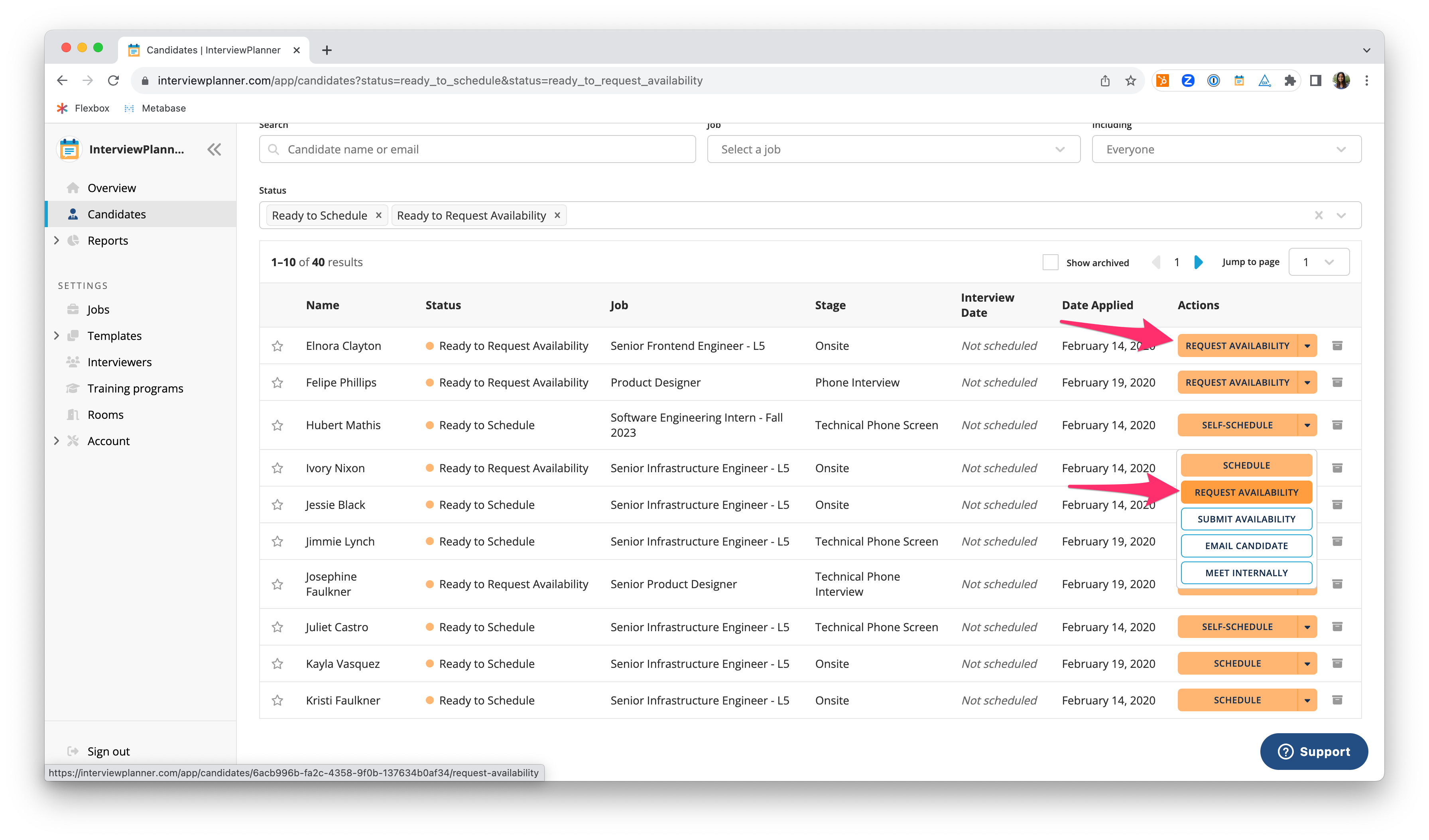Self-schedule button for Hubert Mathis
This screenshot has width=1429, height=840.
tap(1237, 425)
